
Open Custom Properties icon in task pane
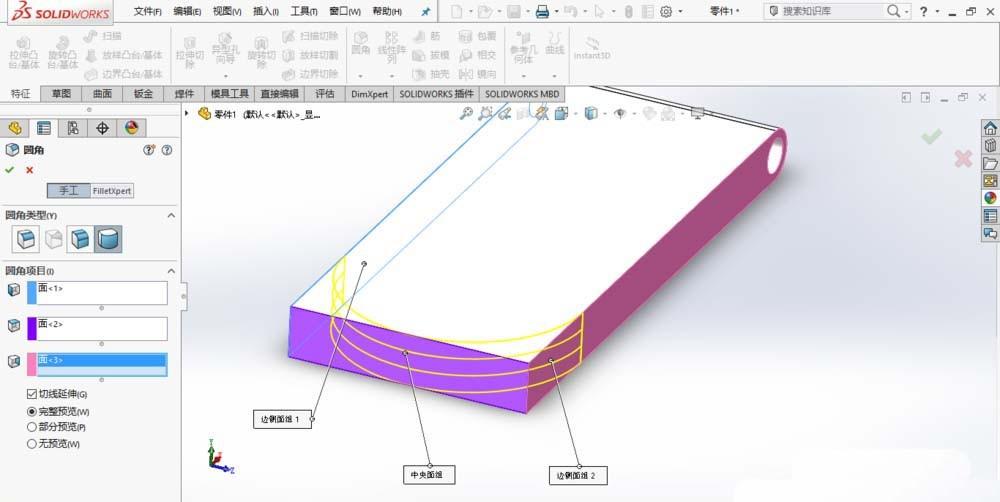tap(990, 216)
